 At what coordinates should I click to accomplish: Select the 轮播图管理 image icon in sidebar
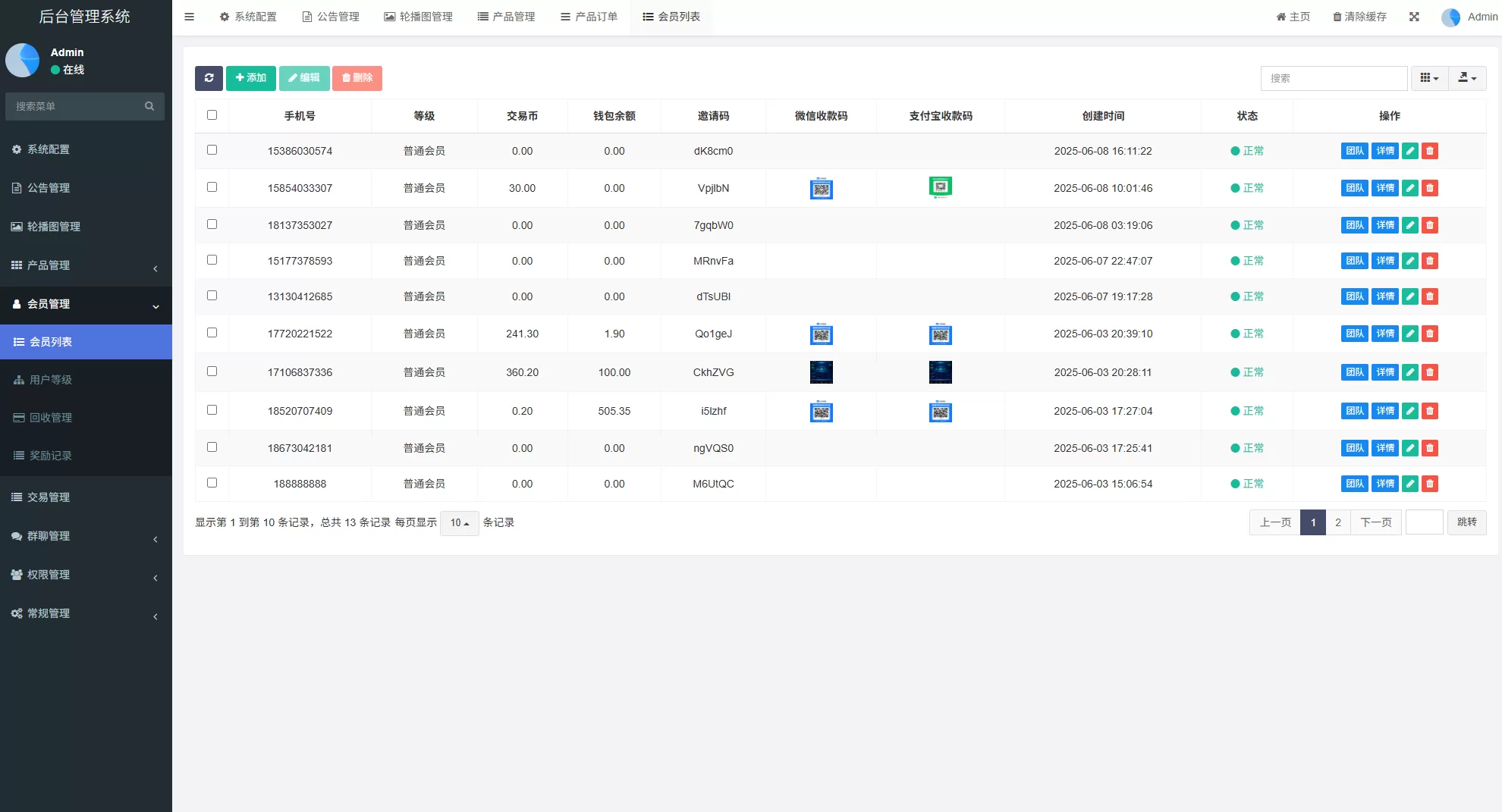18,226
